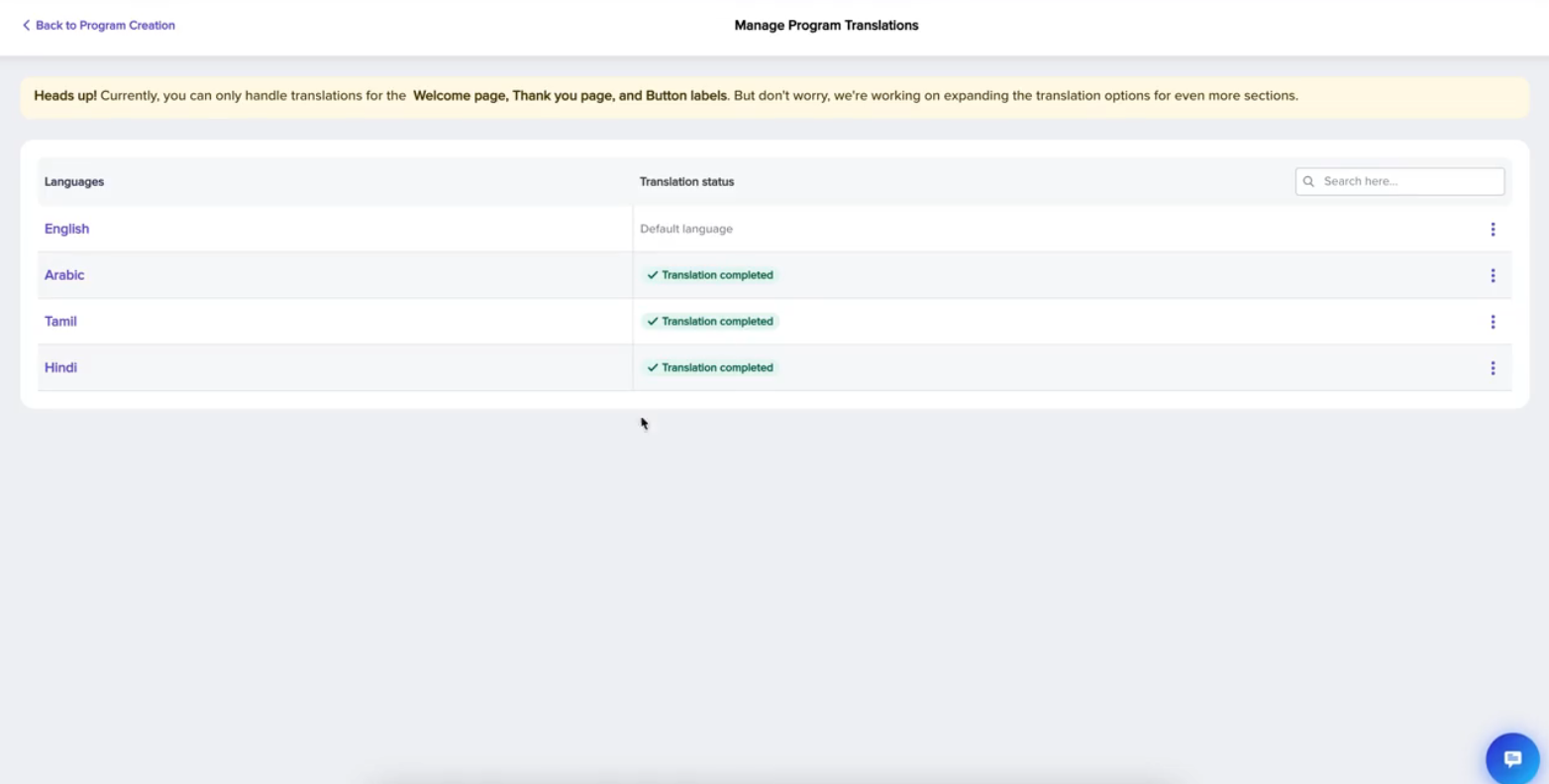Image resolution: width=1549 pixels, height=784 pixels.
Task: Open the three-dot menu for English
Action: click(x=1493, y=230)
